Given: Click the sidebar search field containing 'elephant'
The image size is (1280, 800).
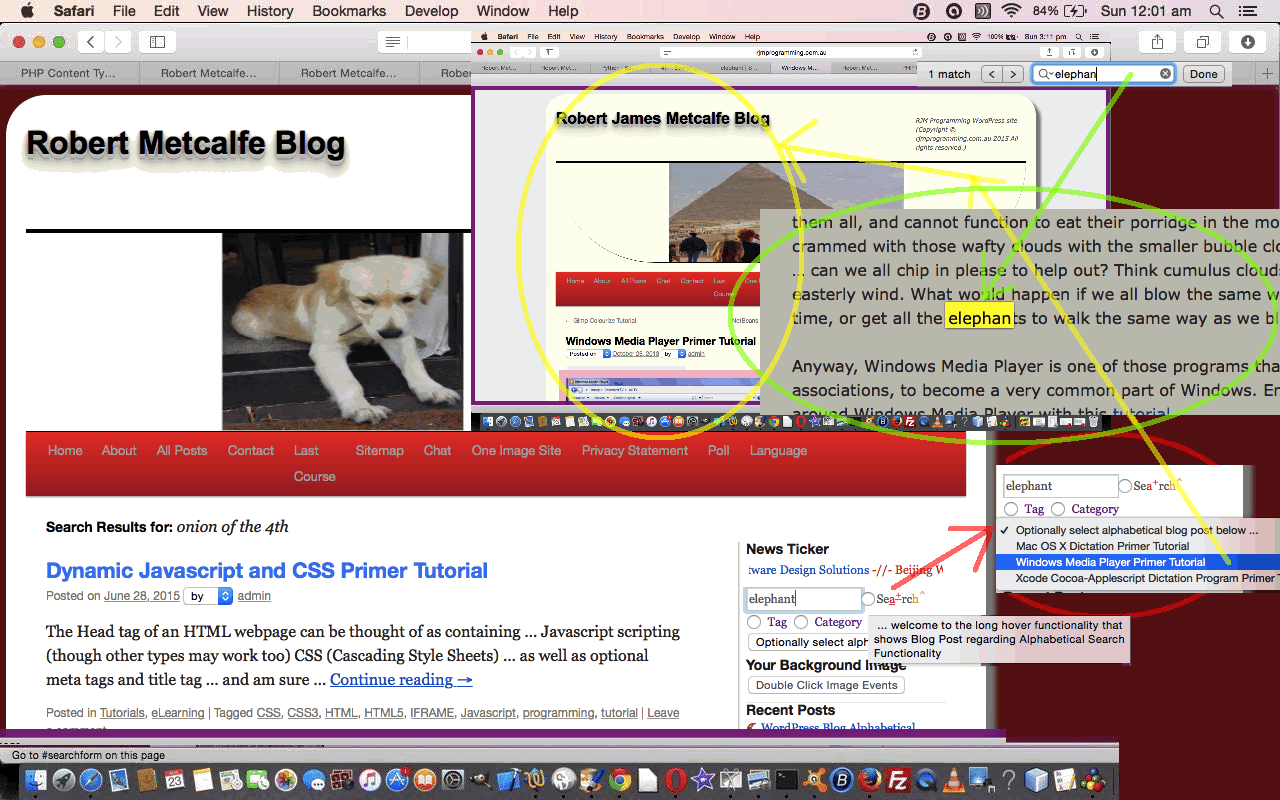Looking at the screenshot, I should [x=804, y=599].
